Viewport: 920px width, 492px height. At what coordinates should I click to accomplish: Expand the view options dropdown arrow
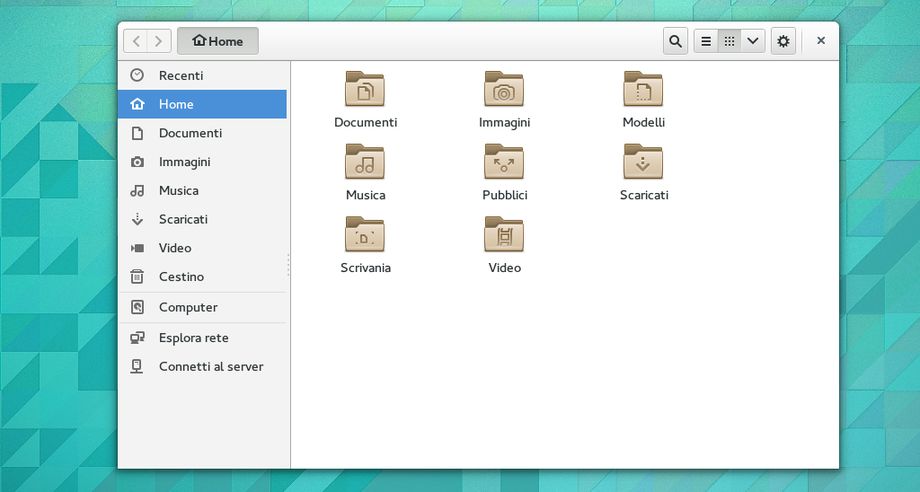pos(753,41)
